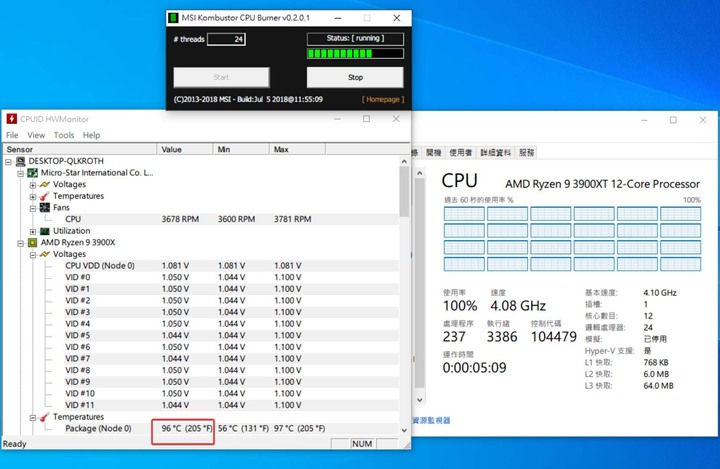
Task: Click the first CPU usage graph cell
Action: (x=464, y=214)
